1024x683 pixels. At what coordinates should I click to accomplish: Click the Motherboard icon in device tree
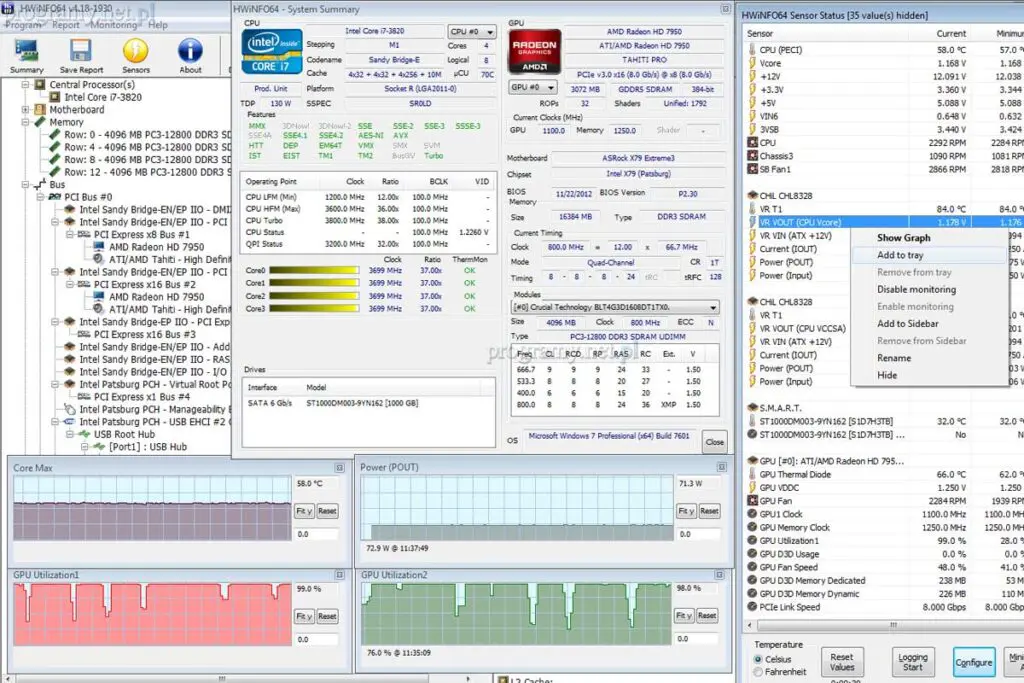[40, 110]
